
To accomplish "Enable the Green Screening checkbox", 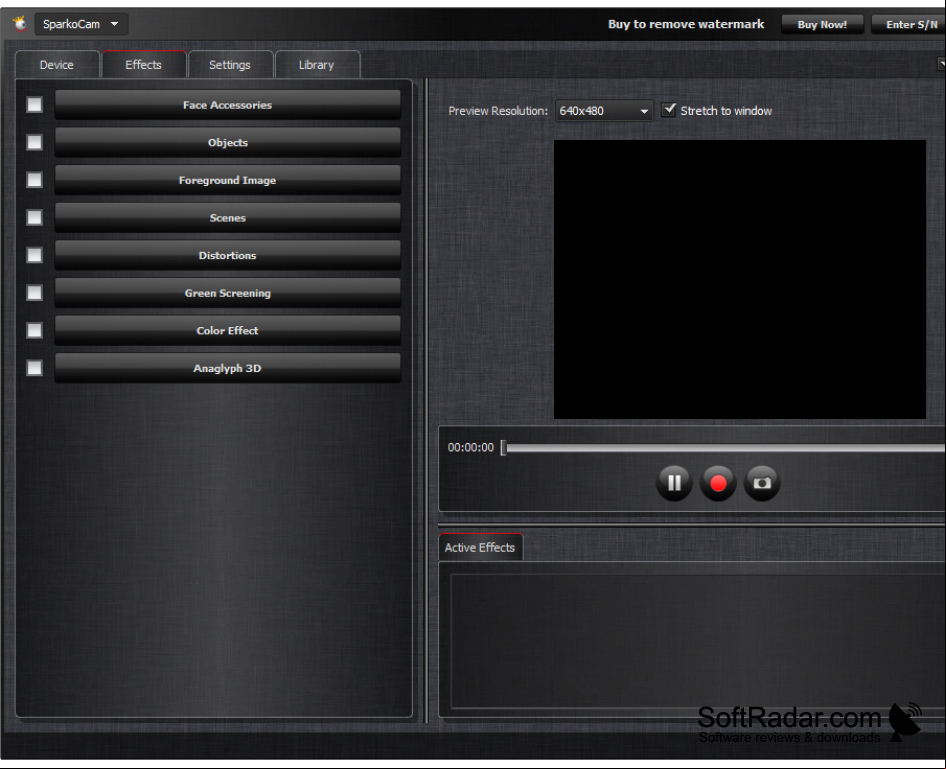I will 34,293.
